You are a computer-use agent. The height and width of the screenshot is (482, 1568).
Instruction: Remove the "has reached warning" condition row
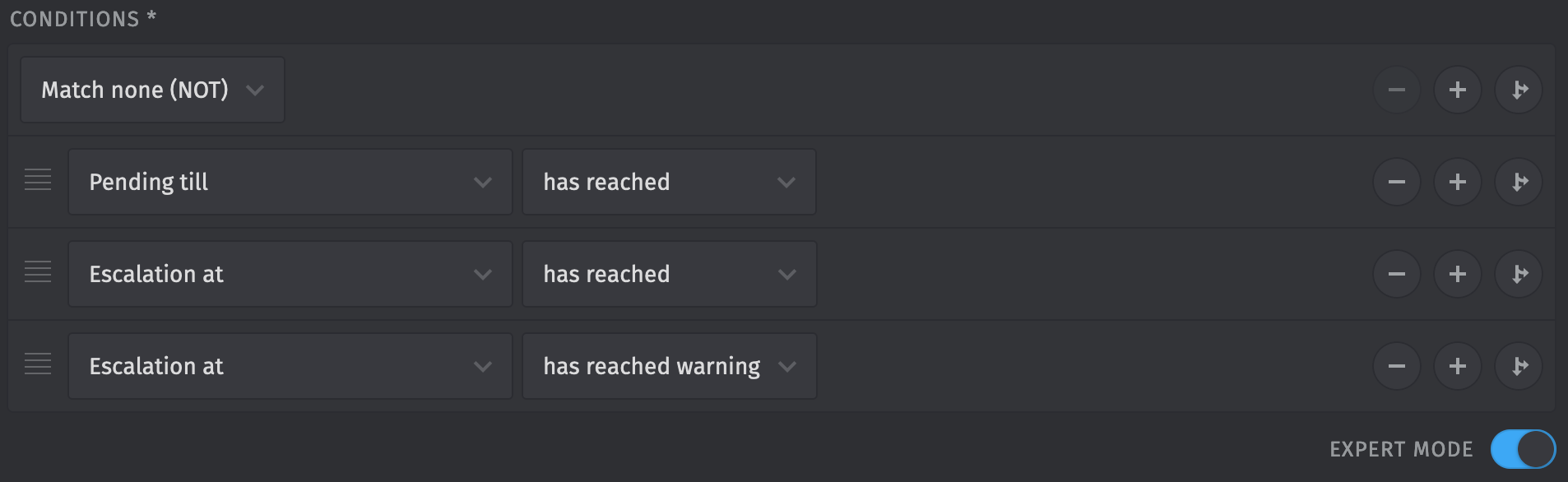point(1396,366)
